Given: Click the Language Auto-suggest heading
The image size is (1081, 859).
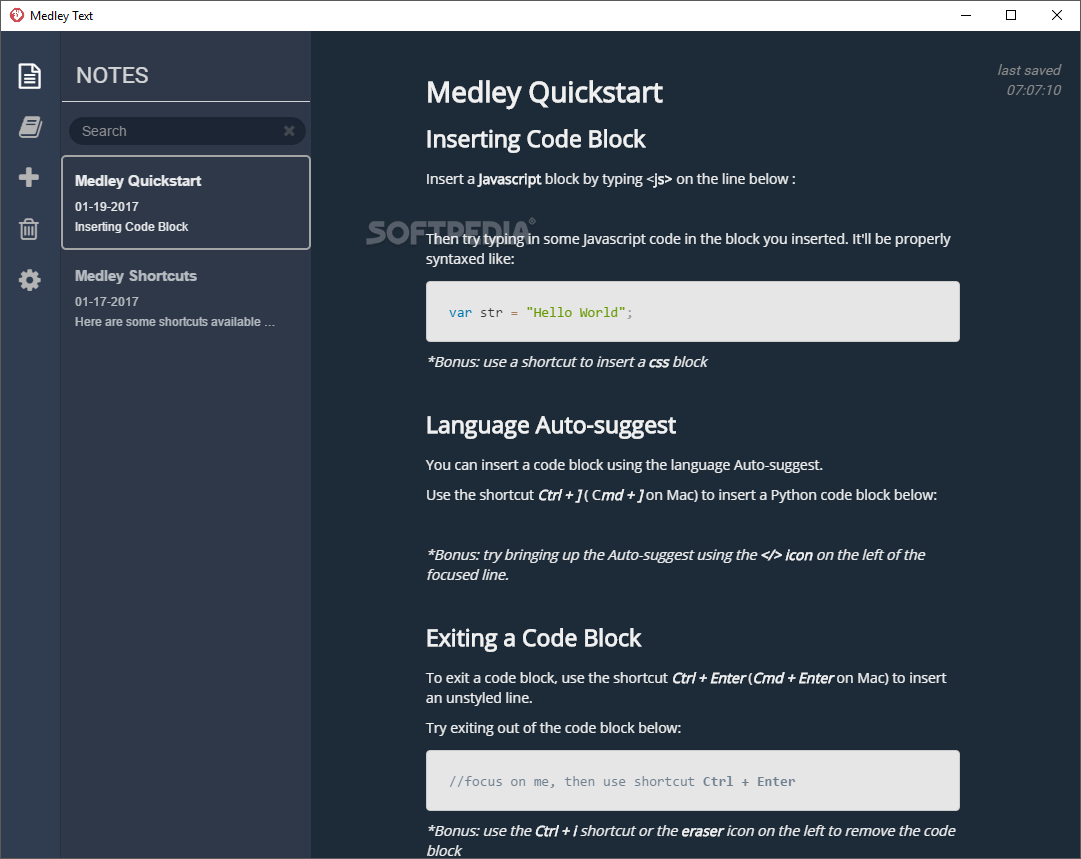Looking at the screenshot, I should click(x=551, y=425).
